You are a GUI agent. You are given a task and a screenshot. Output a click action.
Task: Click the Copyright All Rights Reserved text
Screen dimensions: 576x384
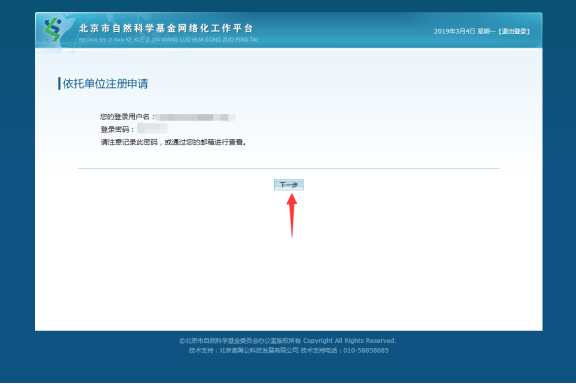point(350,341)
